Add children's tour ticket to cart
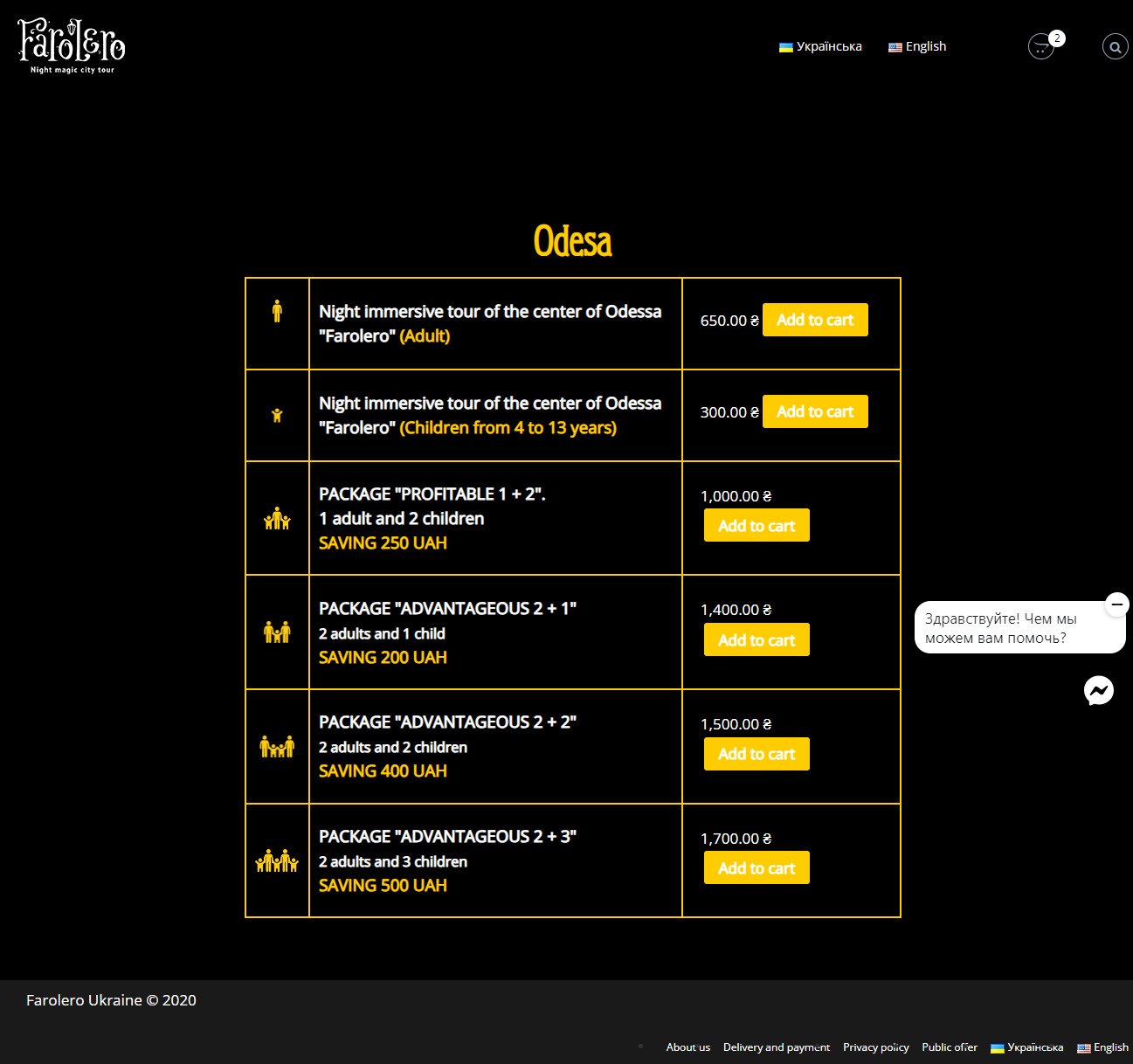Image resolution: width=1133 pixels, height=1064 pixels. point(814,411)
